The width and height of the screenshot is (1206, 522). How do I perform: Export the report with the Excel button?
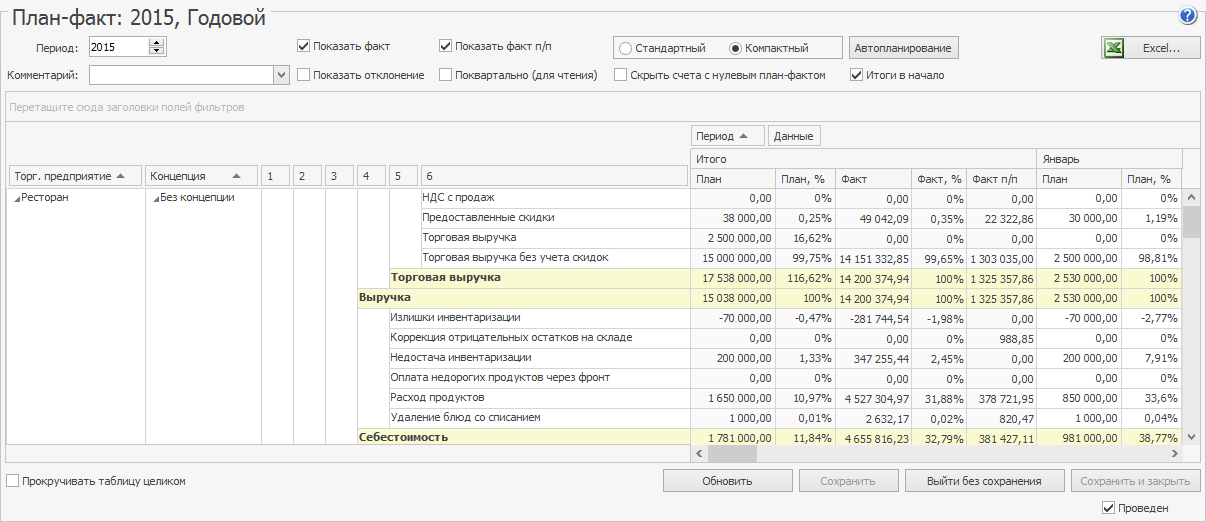pos(1150,48)
